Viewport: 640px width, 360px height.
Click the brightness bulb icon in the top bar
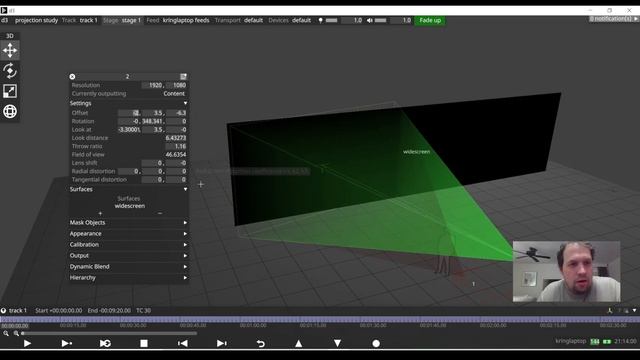(x=321, y=20)
